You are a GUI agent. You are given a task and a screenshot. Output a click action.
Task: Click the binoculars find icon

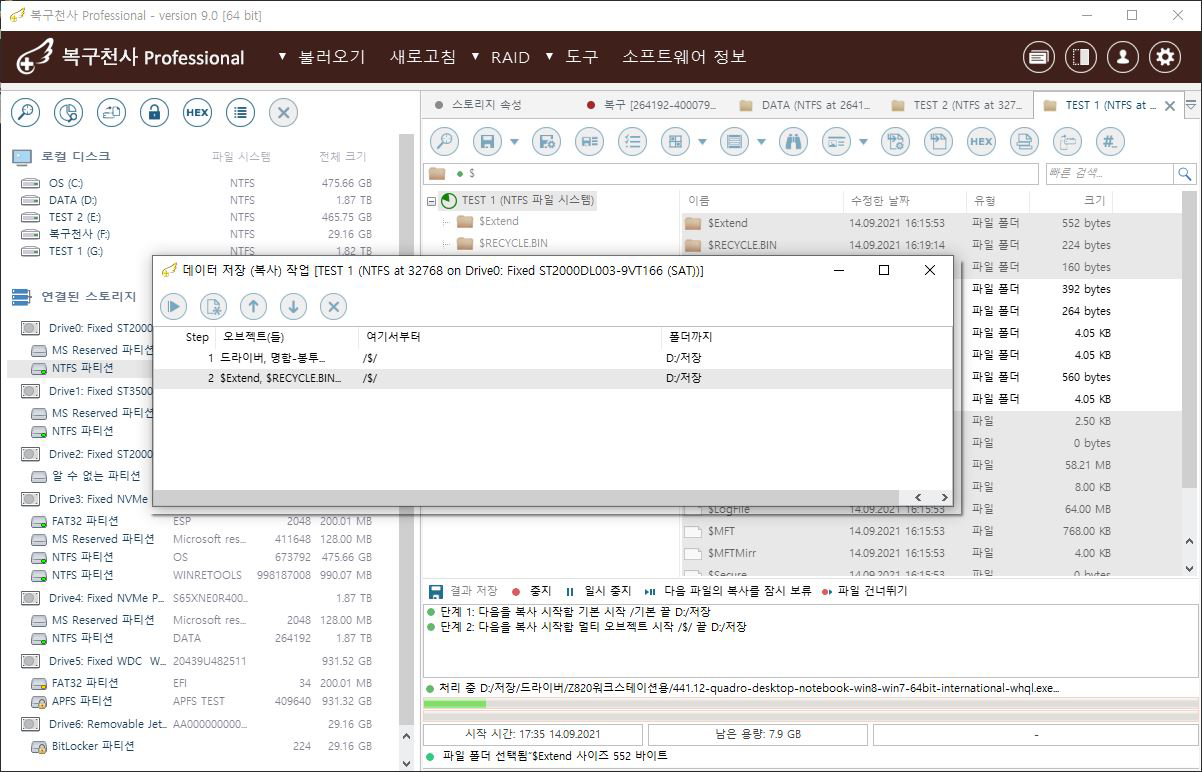[x=792, y=142]
